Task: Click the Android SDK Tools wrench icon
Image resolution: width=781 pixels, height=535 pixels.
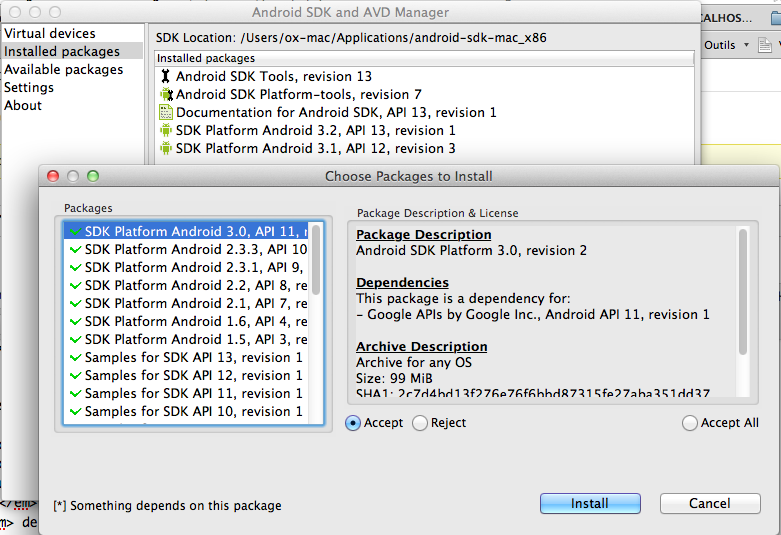Action: 166,76
